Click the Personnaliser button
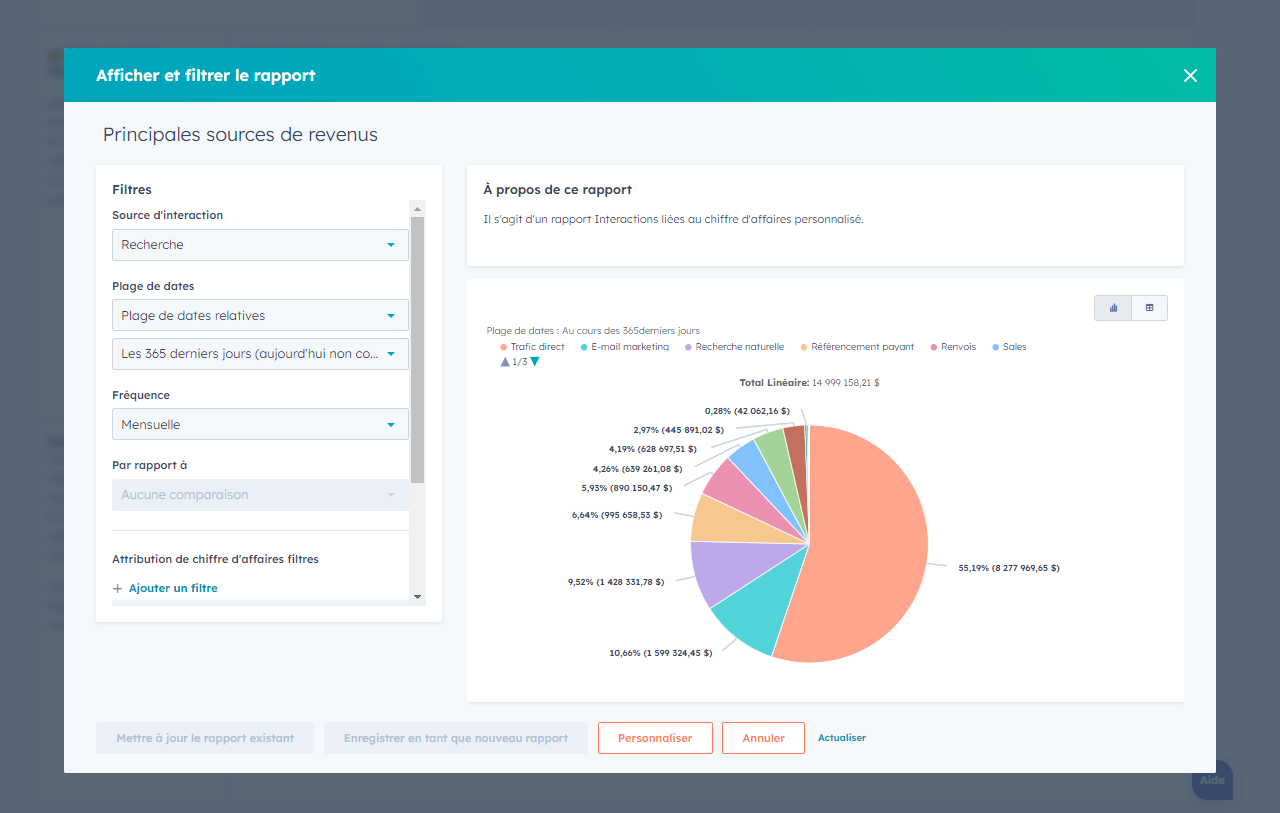 pos(655,738)
